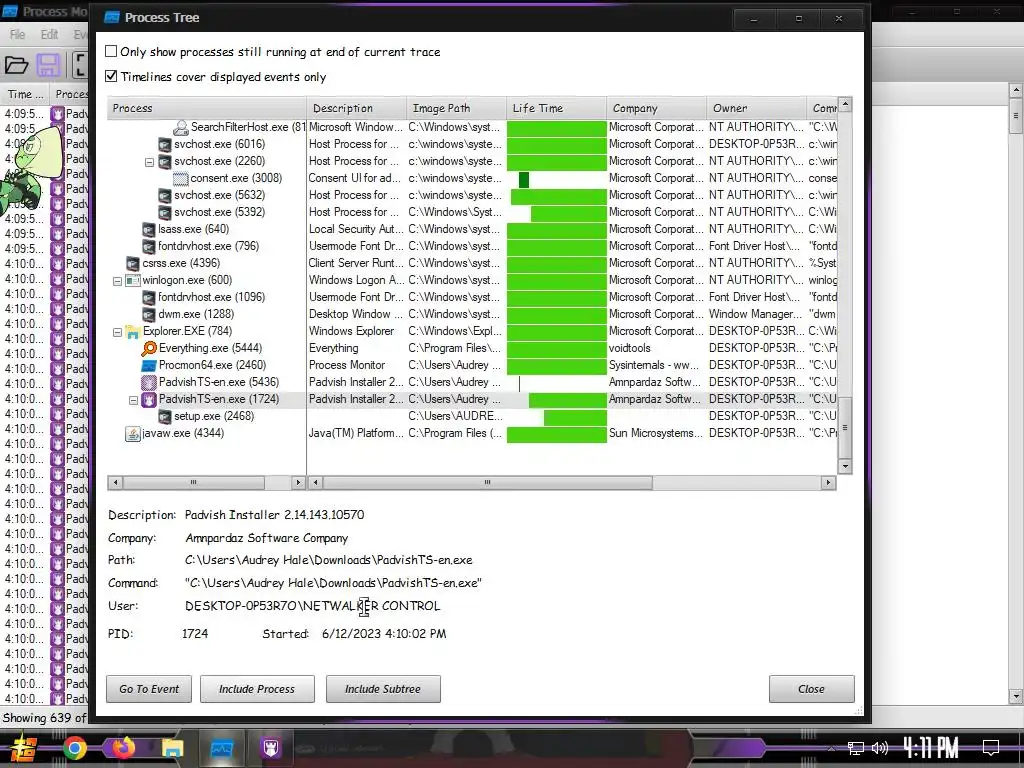Click the fontdrvhost.exe (1096) icon
The width and height of the screenshot is (1024, 768).
point(149,297)
